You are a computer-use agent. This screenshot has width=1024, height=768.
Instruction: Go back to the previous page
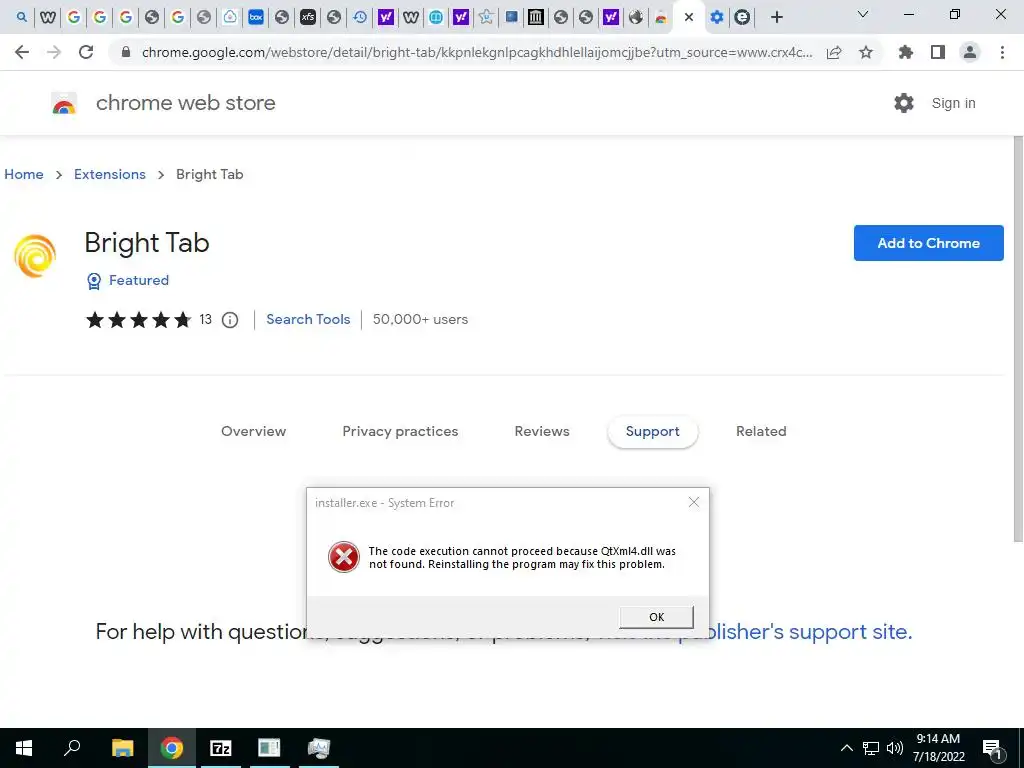click(x=22, y=52)
